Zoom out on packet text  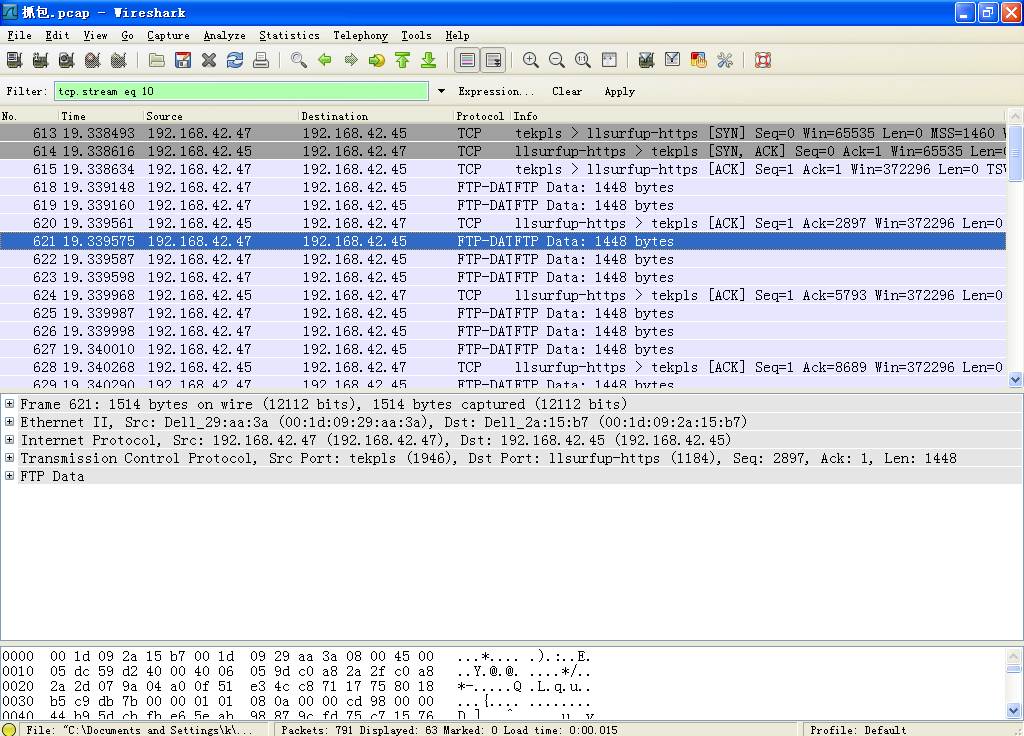pos(557,61)
